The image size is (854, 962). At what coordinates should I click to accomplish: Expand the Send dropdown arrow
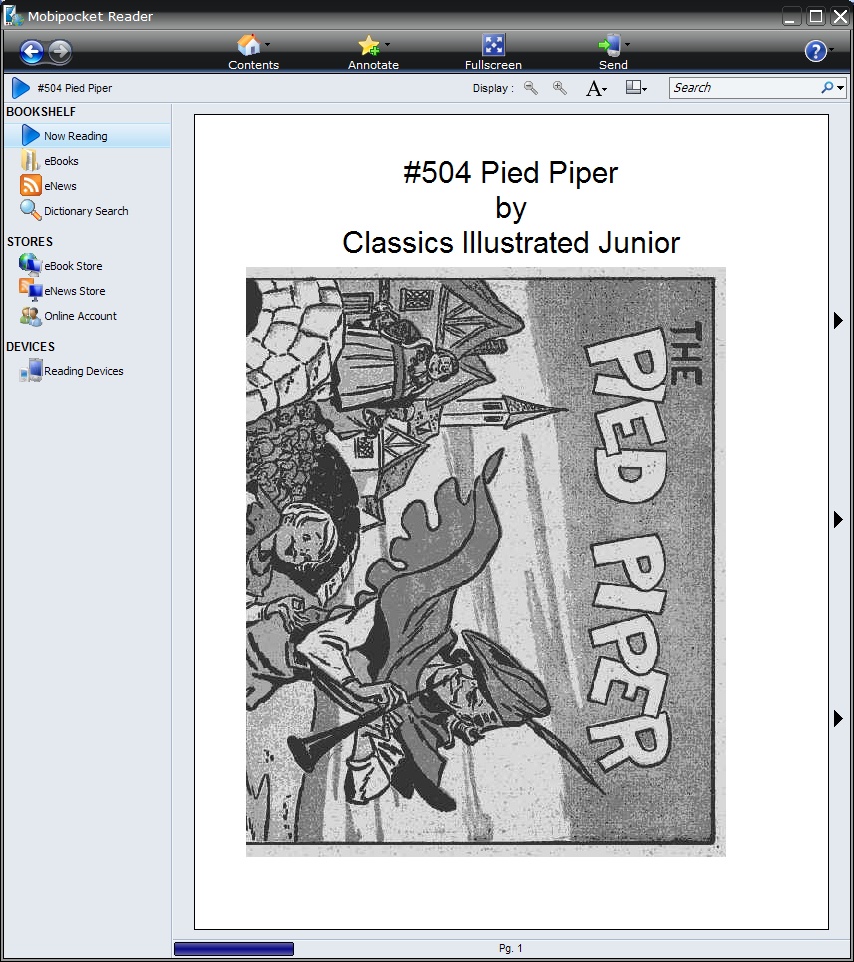(627, 44)
